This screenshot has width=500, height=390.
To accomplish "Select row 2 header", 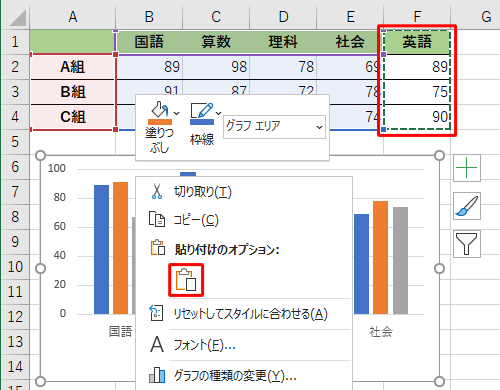I will tap(15, 67).
